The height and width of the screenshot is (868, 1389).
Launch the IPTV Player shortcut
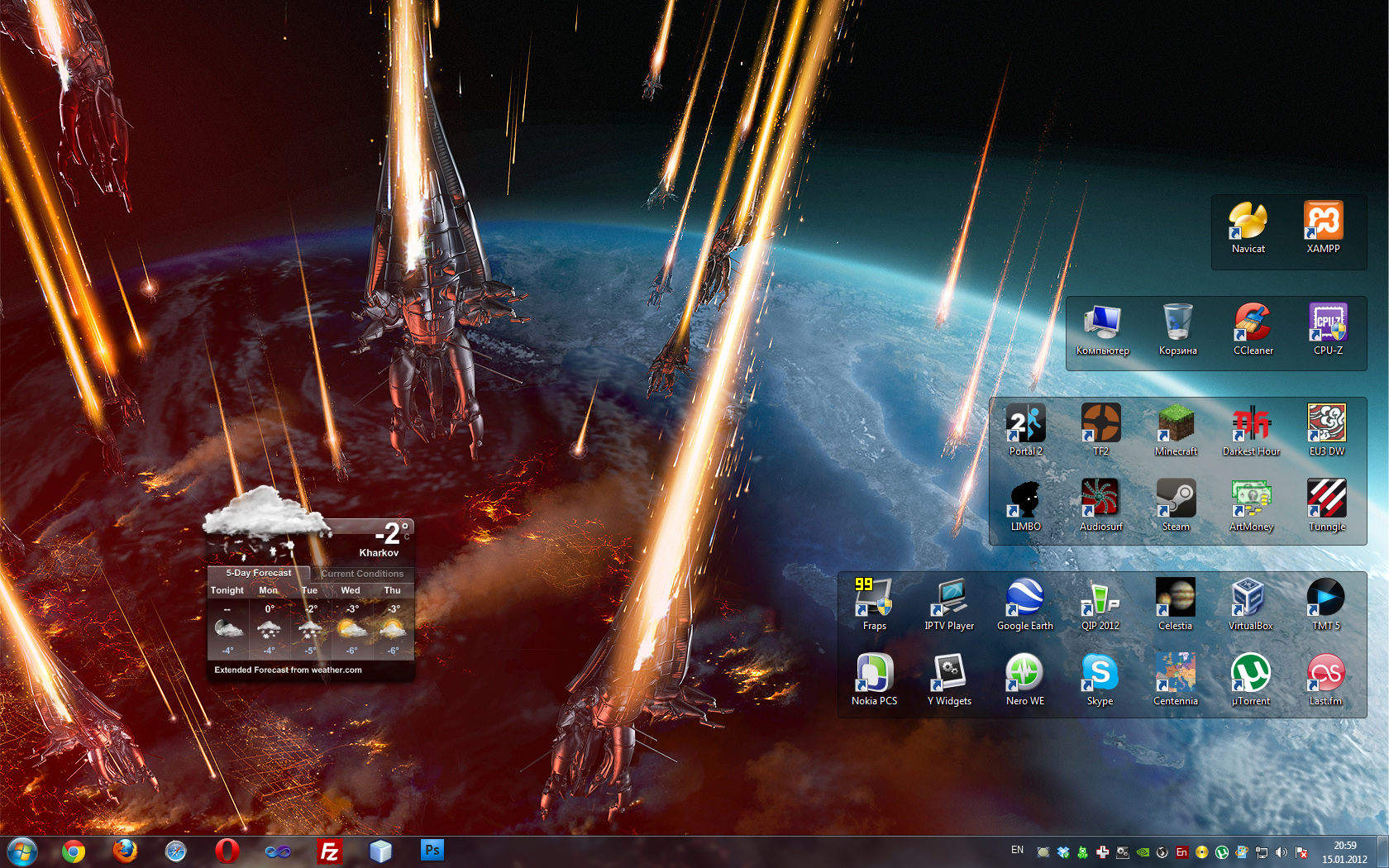[x=949, y=604]
